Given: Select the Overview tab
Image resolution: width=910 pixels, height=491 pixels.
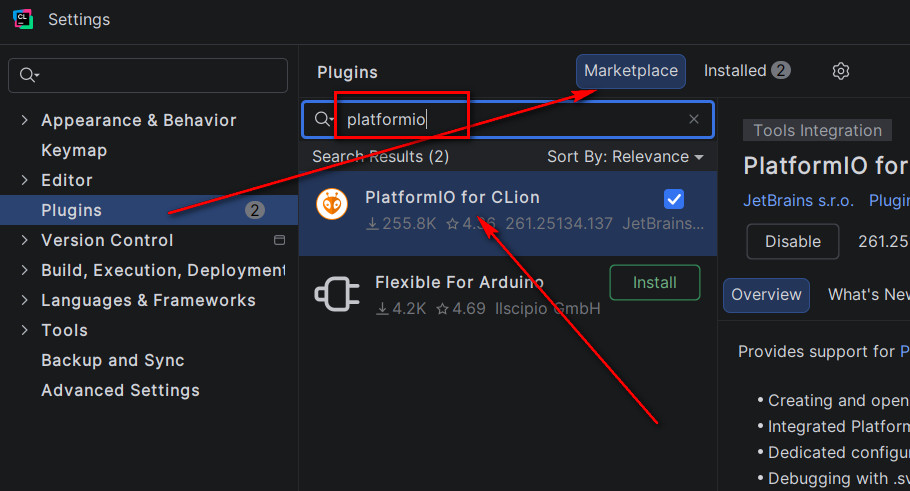Looking at the screenshot, I should pyautogui.click(x=766, y=295).
